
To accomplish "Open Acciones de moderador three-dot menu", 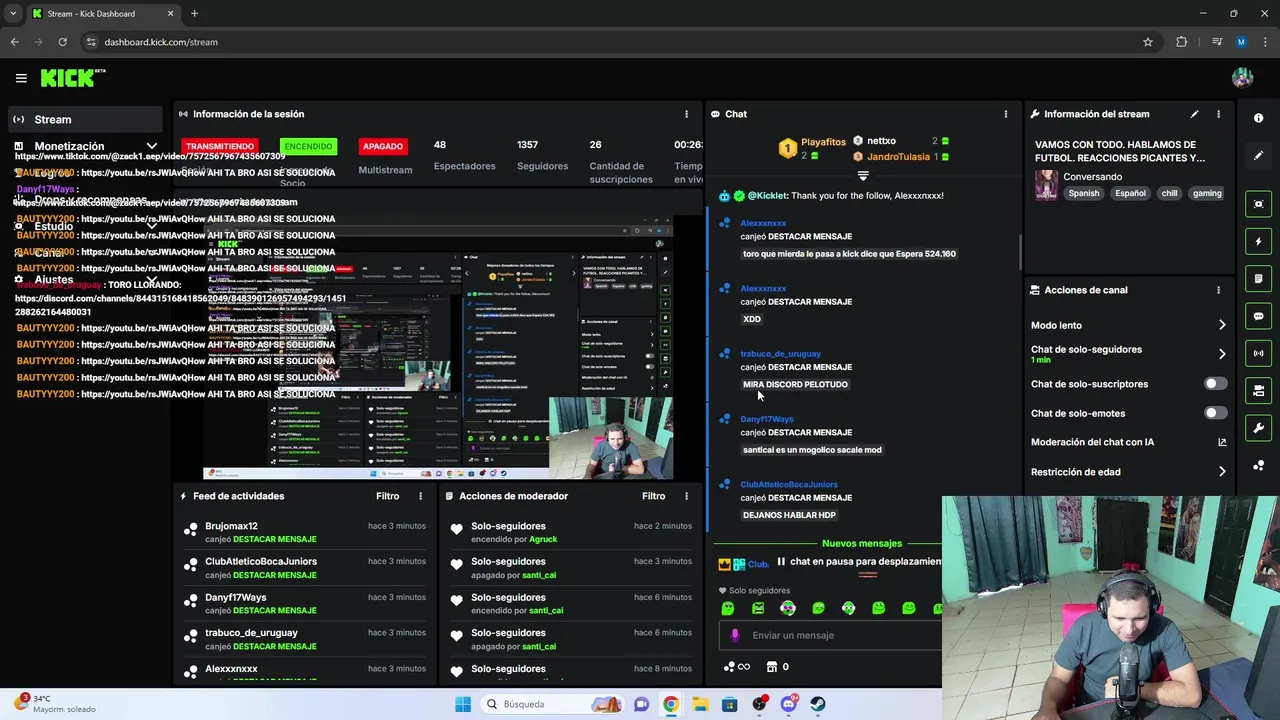I will 686,496.
